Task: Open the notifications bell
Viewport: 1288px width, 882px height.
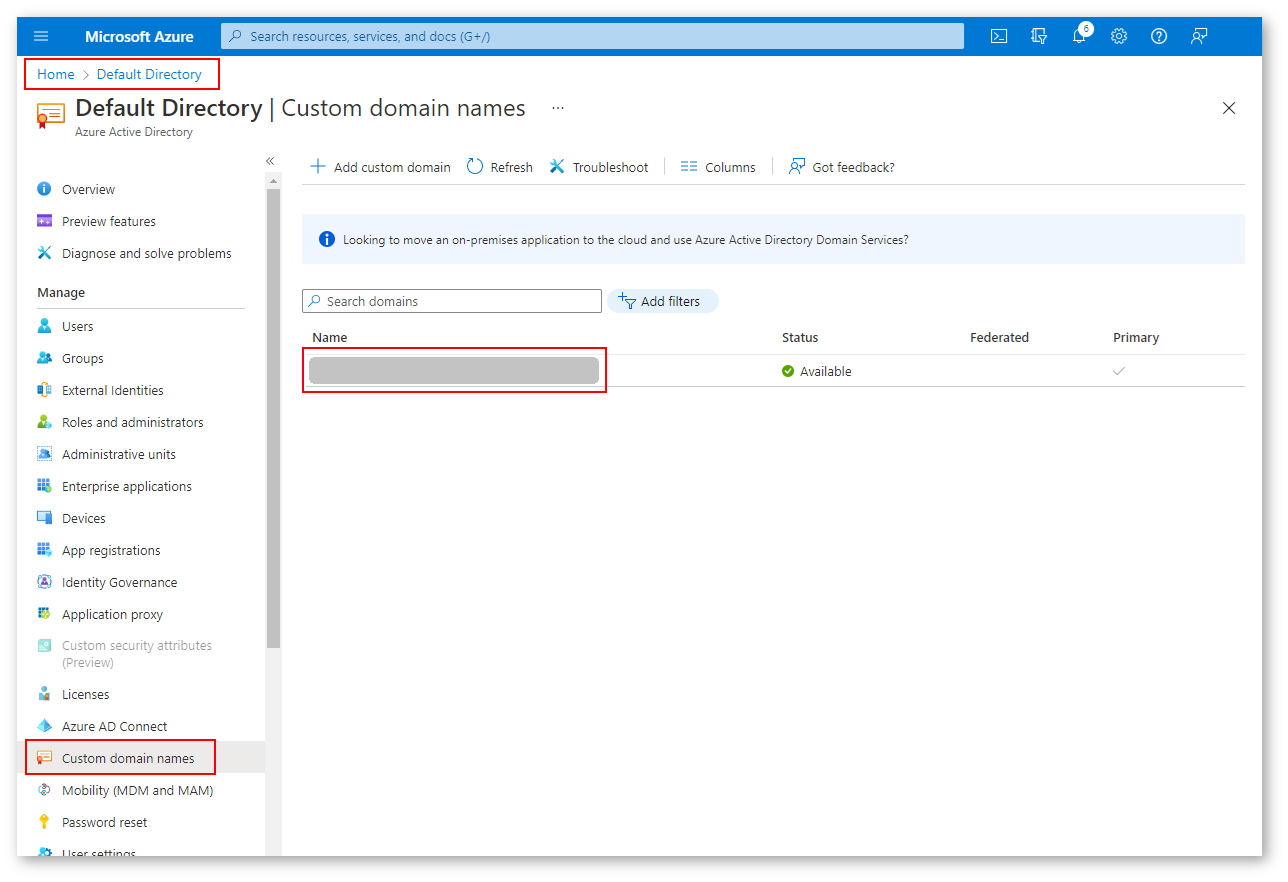Action: click(x=1079, y=36)
